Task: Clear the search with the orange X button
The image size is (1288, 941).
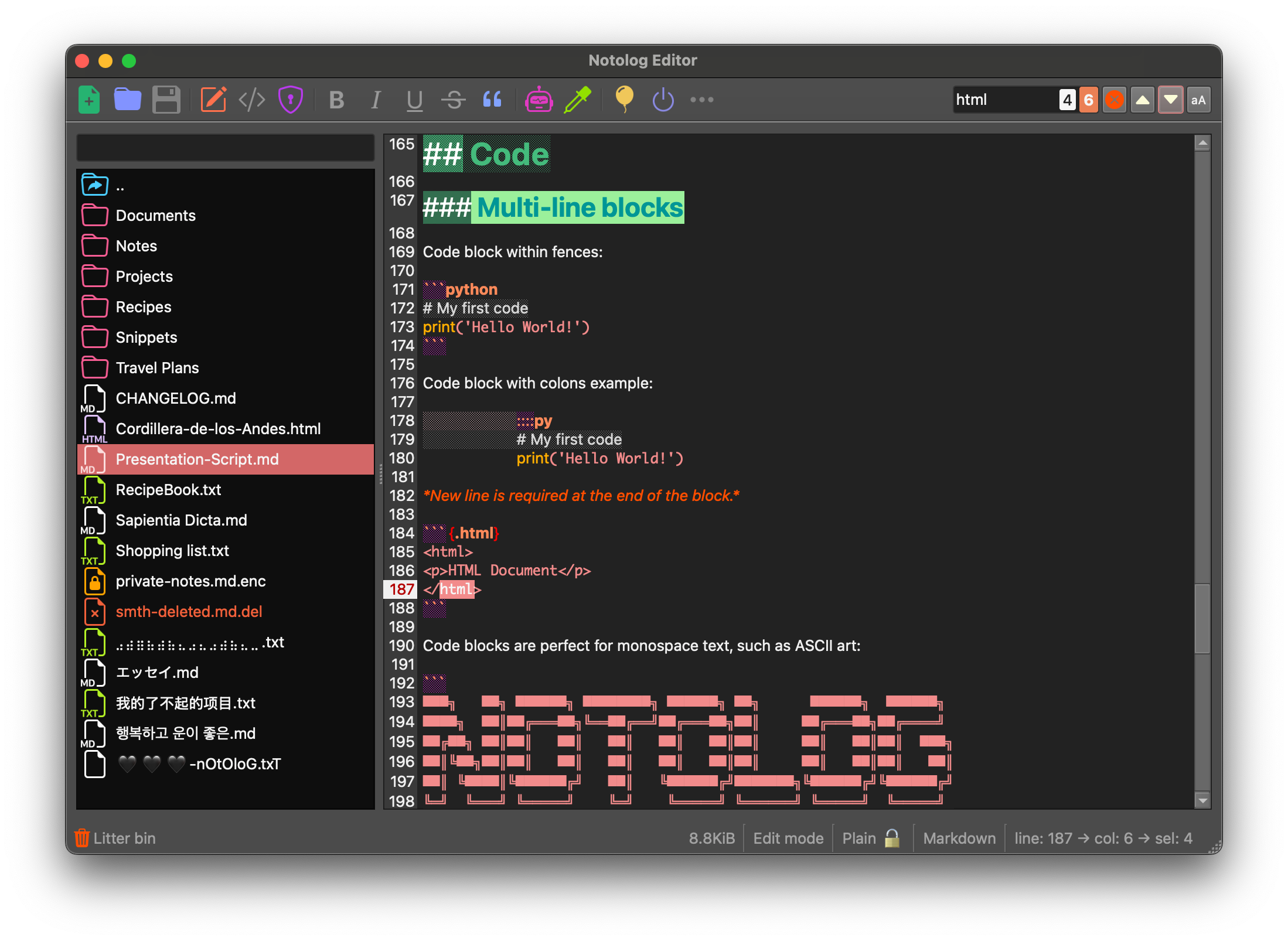Action: (1114, 100)
